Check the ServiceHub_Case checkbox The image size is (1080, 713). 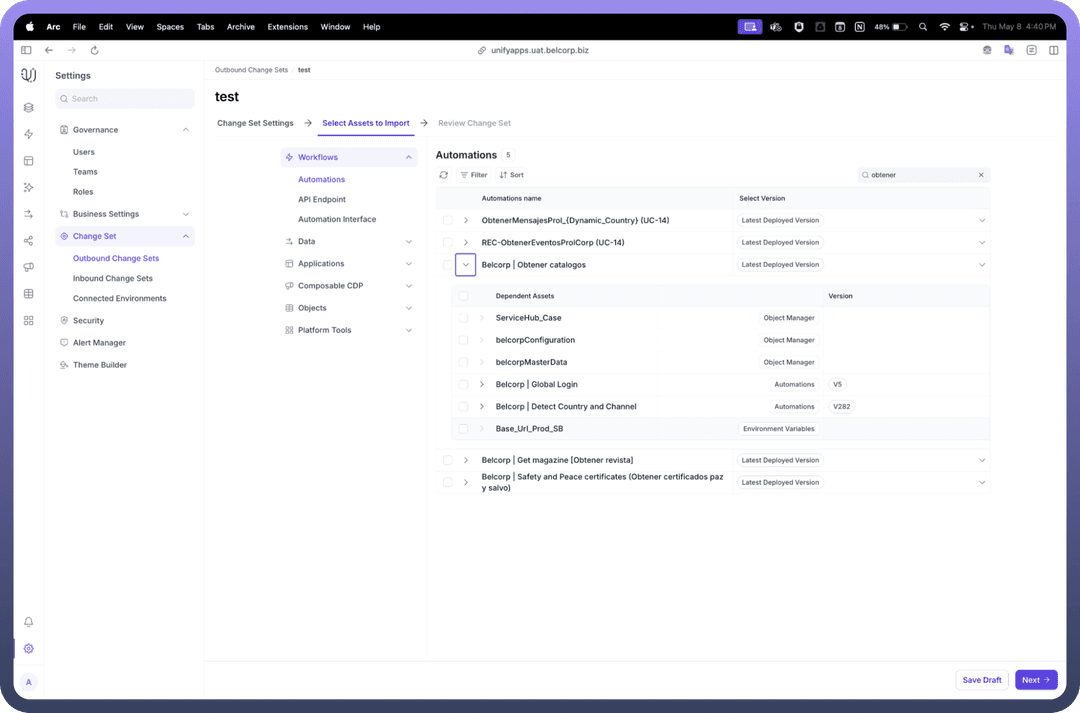point(463,318)
